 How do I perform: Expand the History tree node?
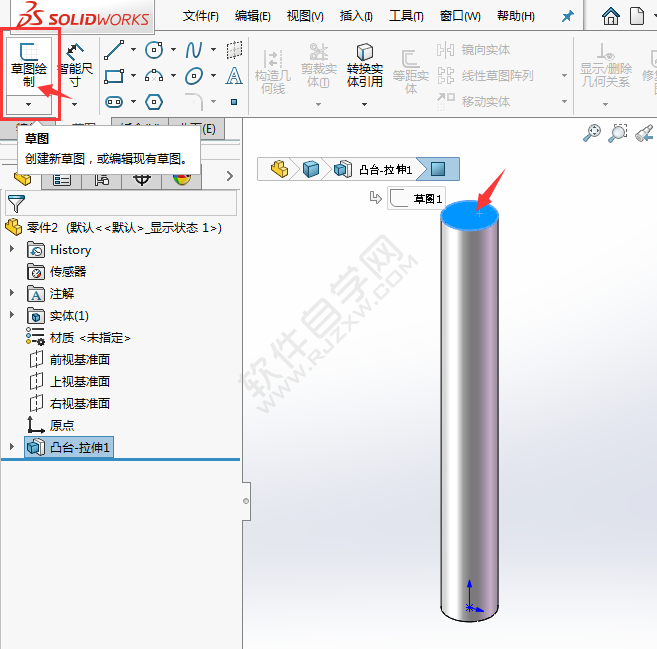(x=12, y=250)
